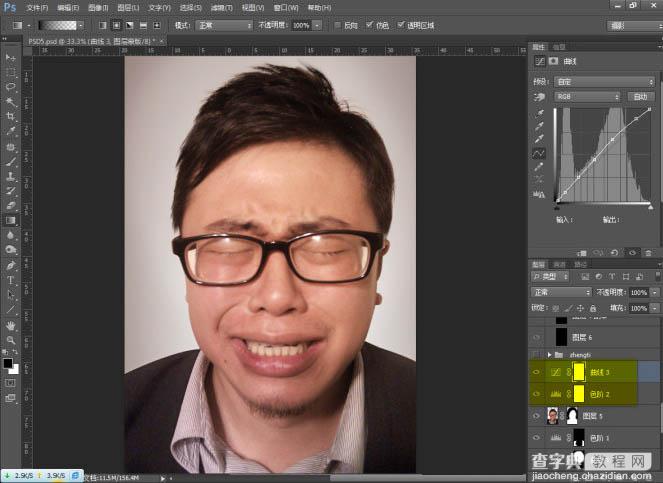Select the Path Selection tool
The width and height of the screenshot is (663, 483).
(11, 295)
